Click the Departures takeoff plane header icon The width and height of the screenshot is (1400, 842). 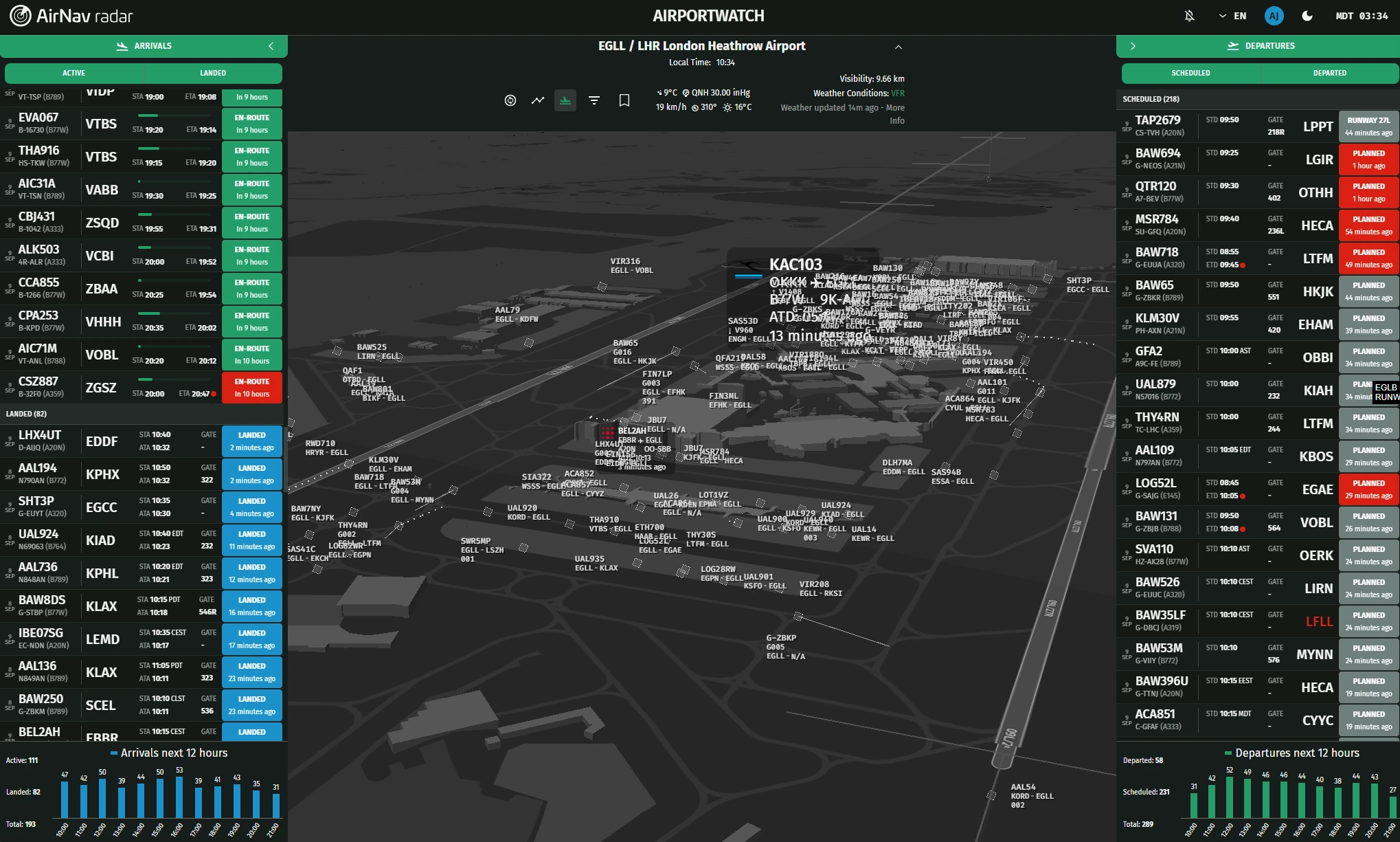(x=1233, y=46)
